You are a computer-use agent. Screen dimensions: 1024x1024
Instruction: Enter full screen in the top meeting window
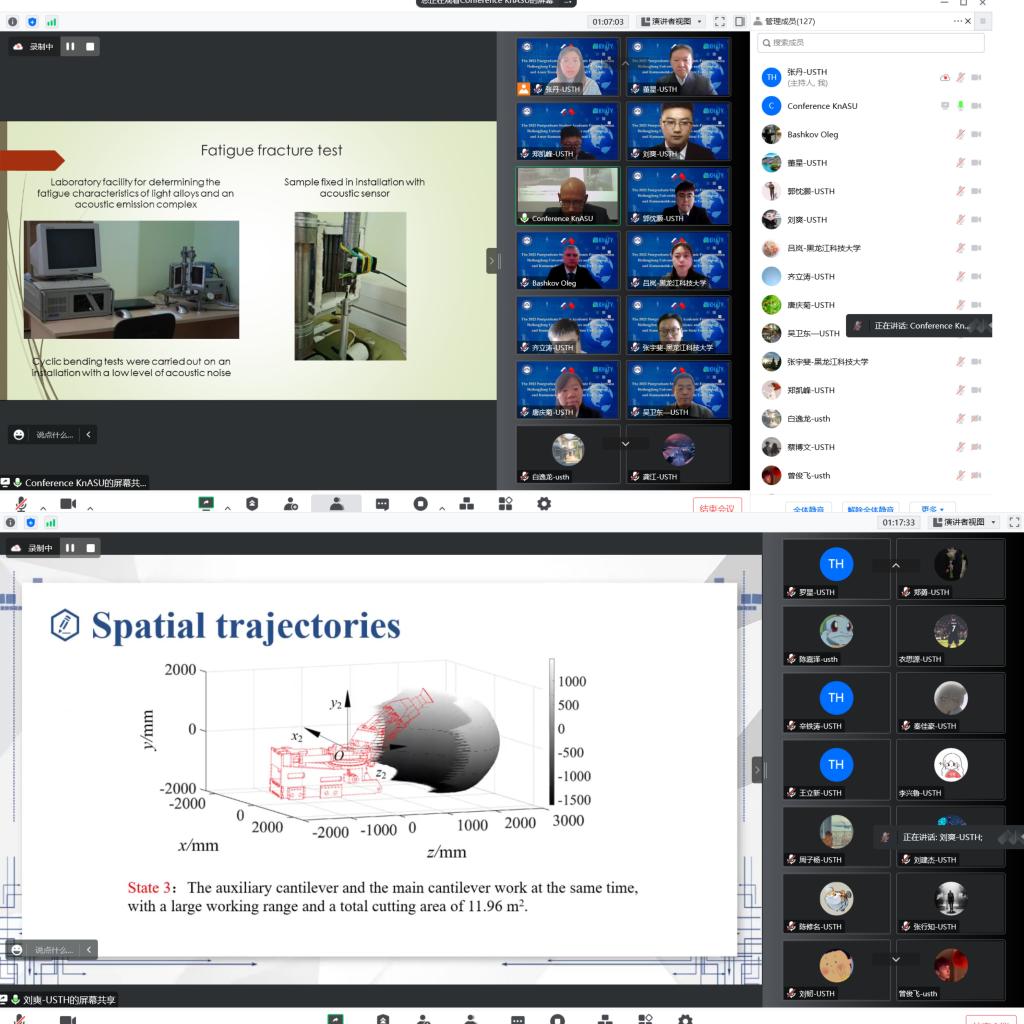719,21
